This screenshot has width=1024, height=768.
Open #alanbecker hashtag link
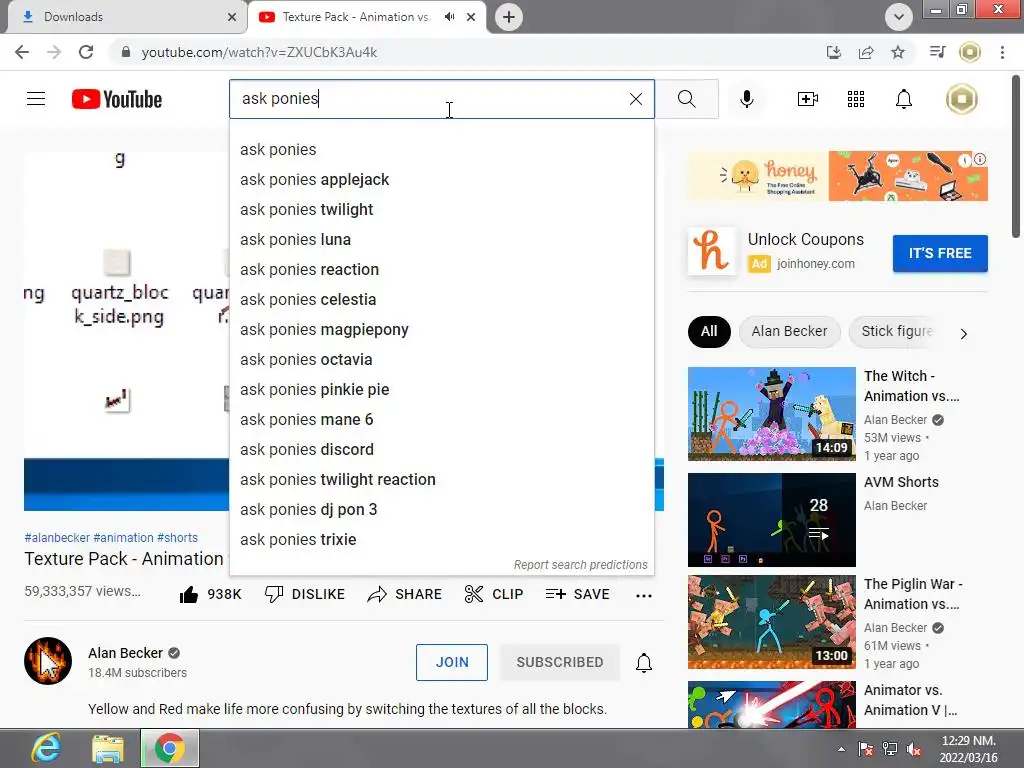click(x=57, y=538)
